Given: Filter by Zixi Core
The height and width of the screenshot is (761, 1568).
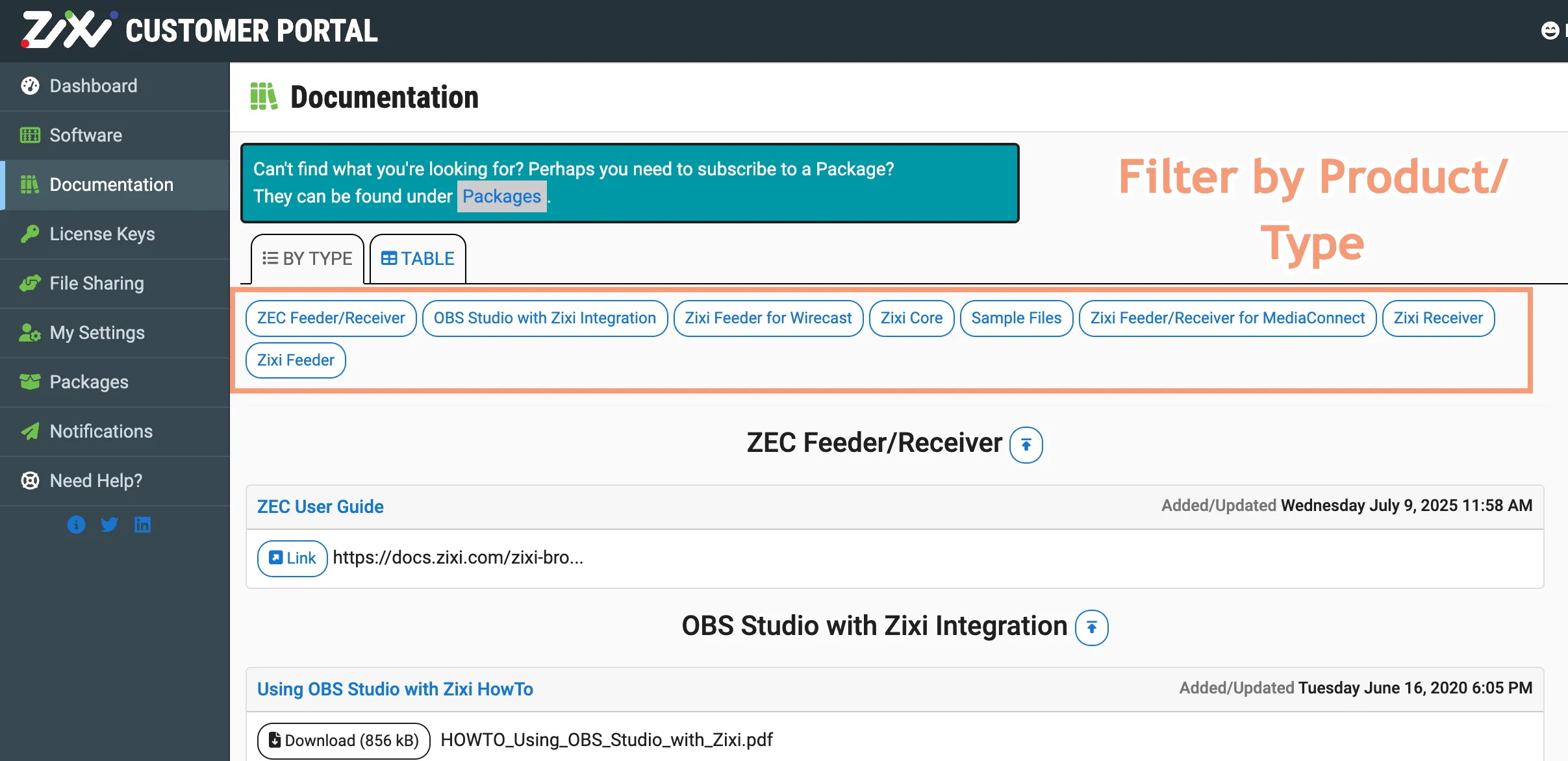Looking at the screenshot, I should [912, 318].
